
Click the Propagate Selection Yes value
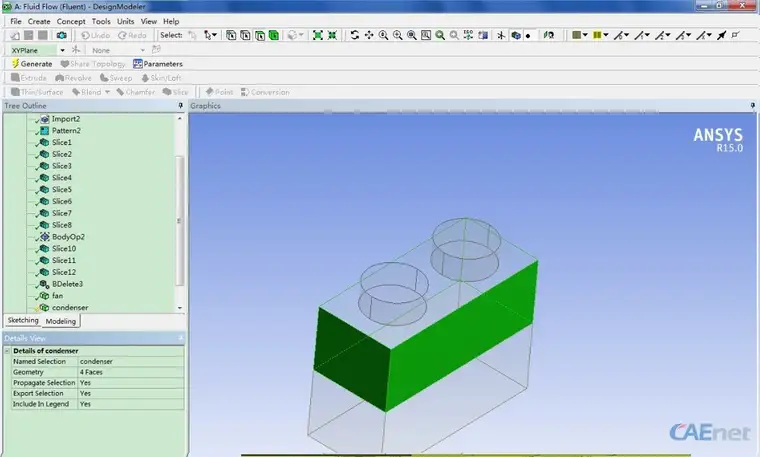click(x=131, y=383)
